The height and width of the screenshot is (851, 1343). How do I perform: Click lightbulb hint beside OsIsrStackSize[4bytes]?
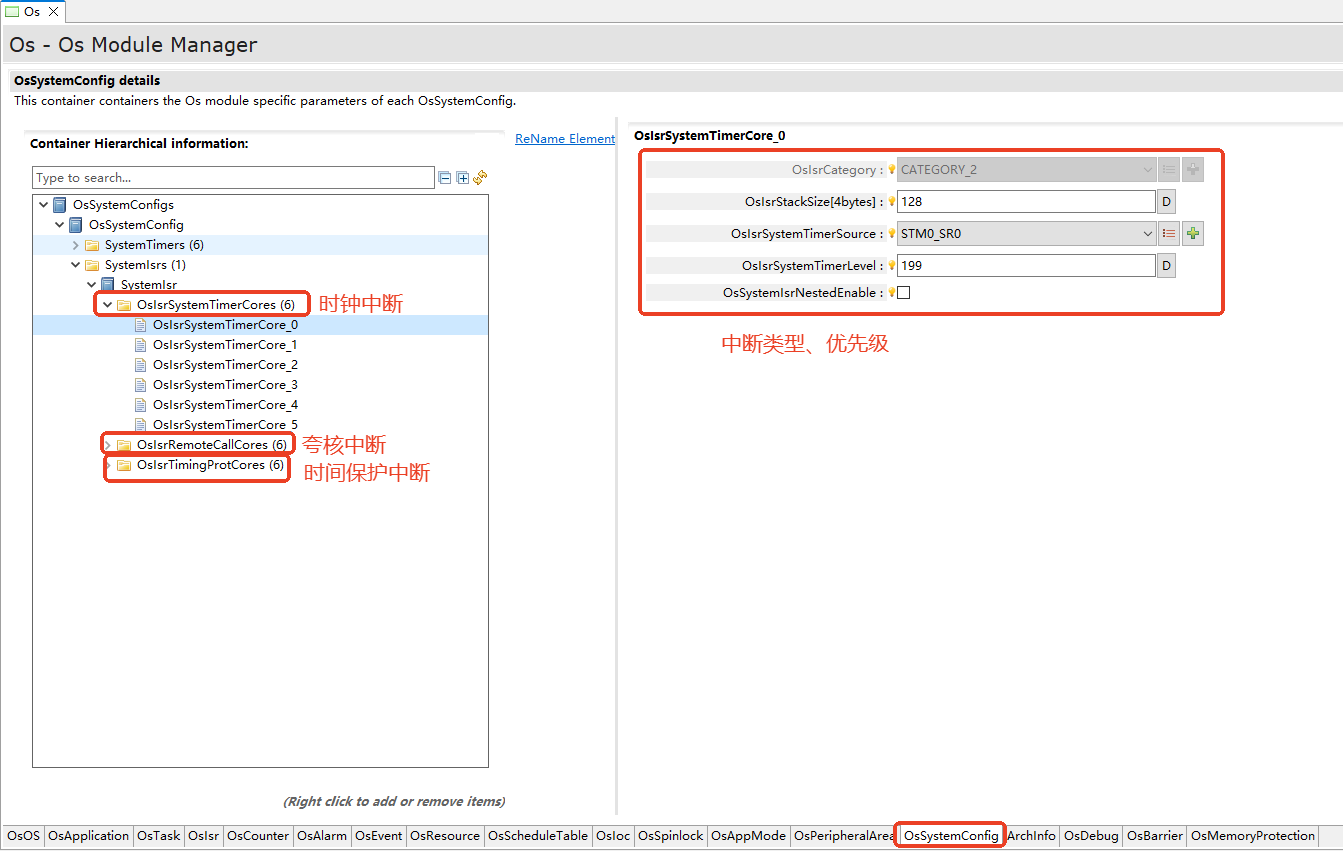pos(891,202)
